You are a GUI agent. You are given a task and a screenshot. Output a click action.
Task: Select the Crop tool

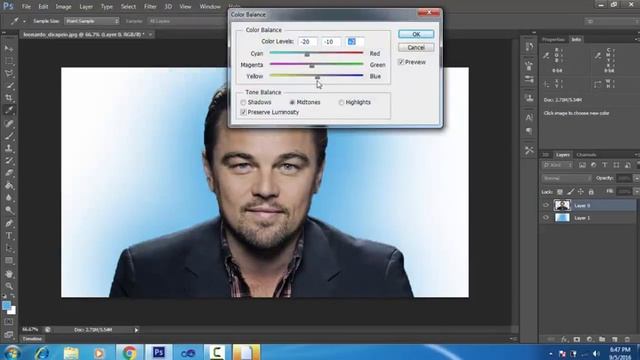(9, 98)
